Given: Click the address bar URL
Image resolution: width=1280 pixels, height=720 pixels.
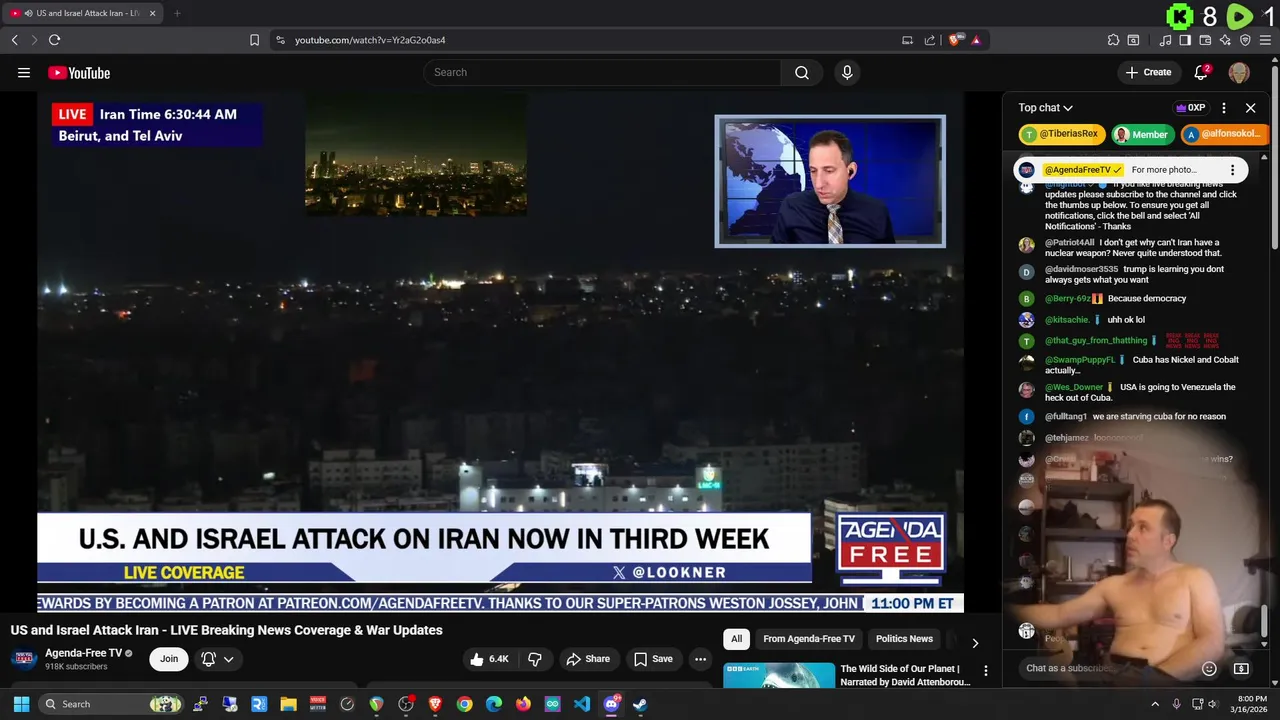Looking at the screenshot, I should point(370,40).
